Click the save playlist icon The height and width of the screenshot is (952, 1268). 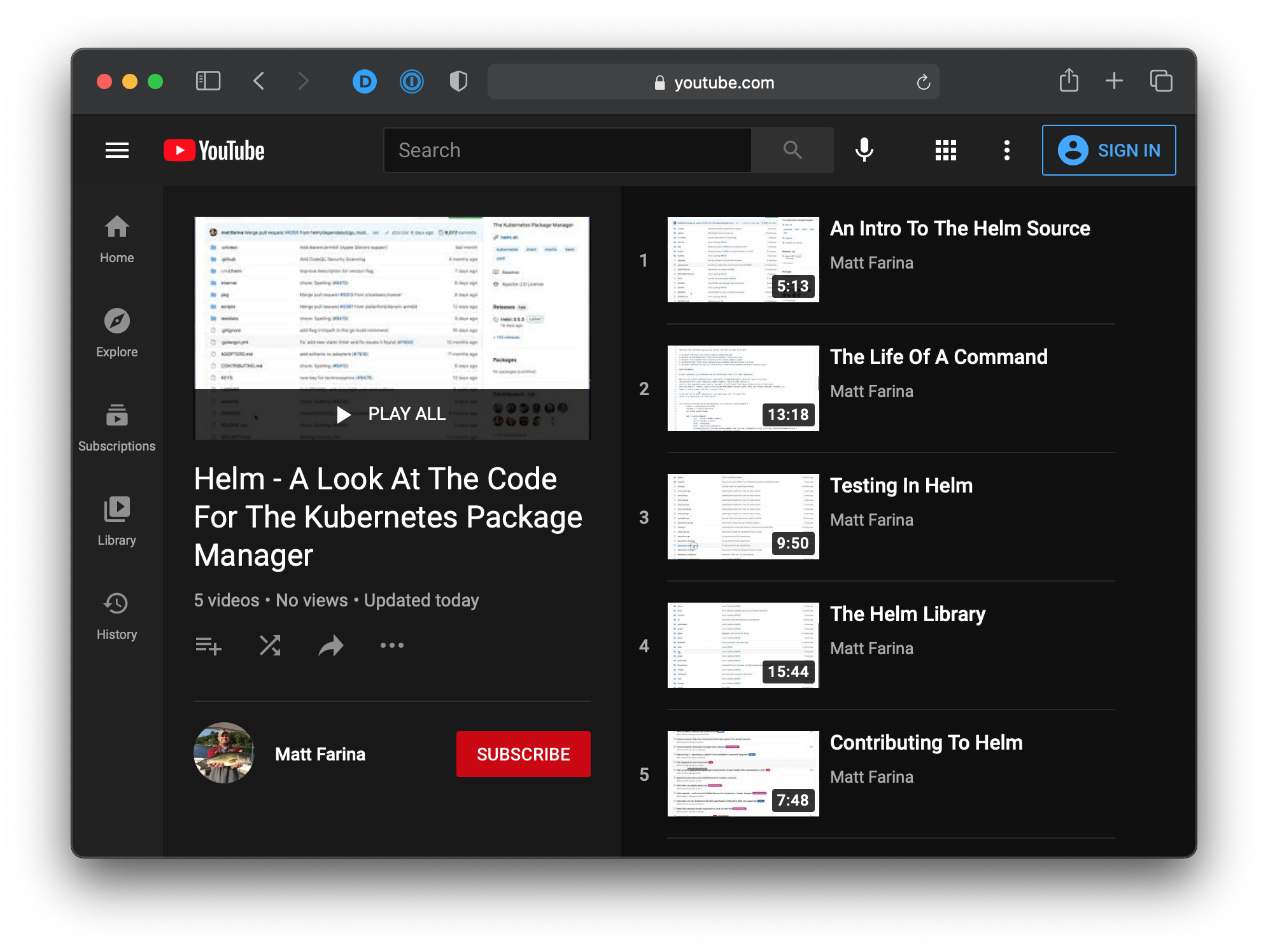(208, 646)
